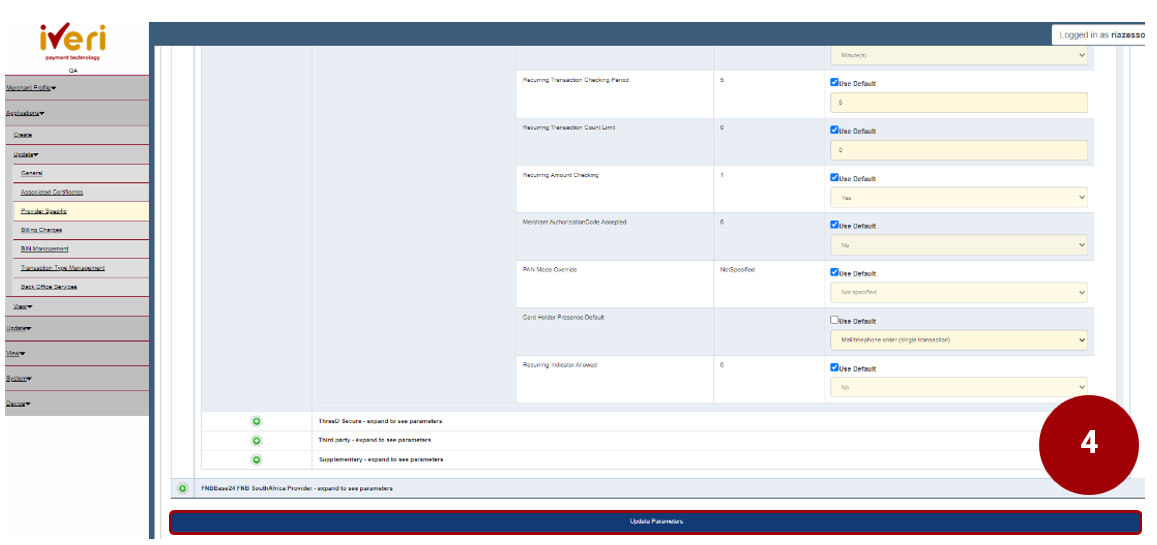Expand the Supplementary parameters section
The height and width of the screenshot is (545, 1157).
[256, 459]
